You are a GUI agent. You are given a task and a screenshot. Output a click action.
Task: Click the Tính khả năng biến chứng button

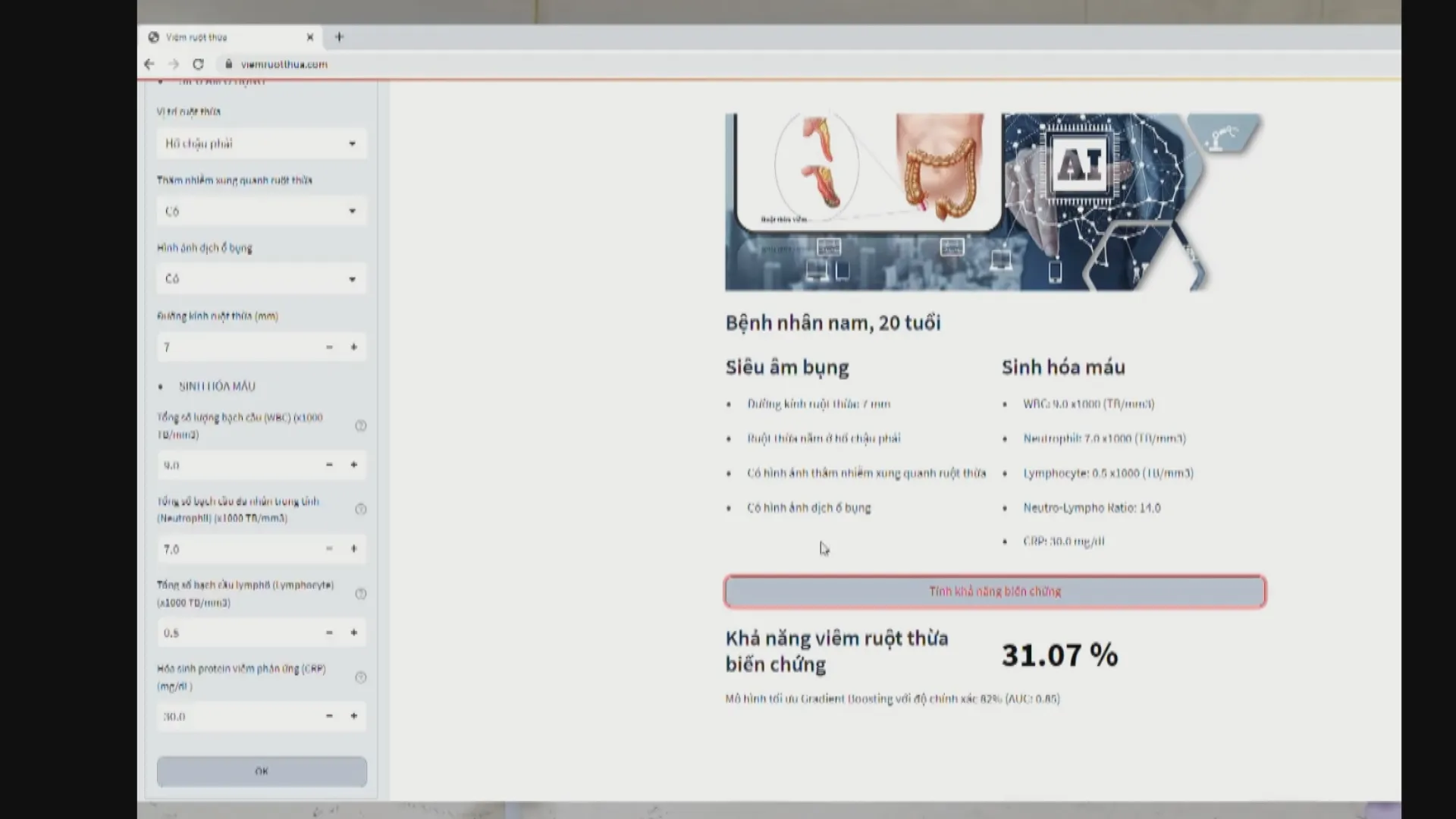click(x=995, y=591)
